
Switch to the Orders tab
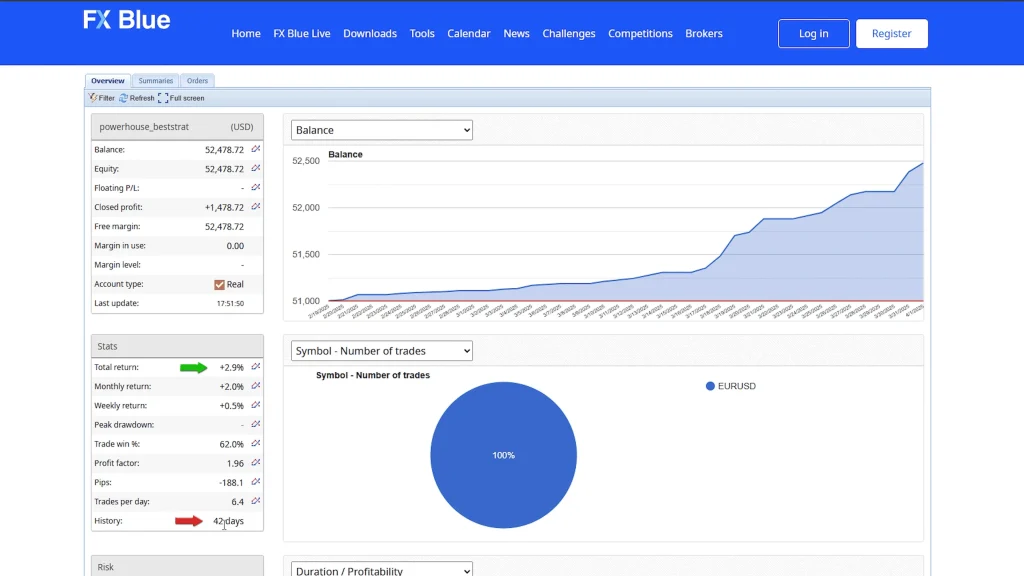click(197, 81)
